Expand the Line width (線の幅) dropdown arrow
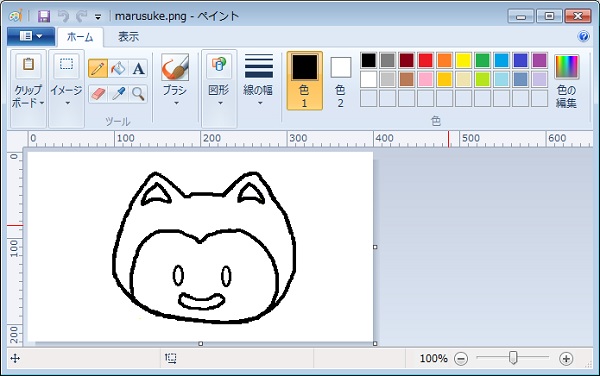This screenshot has height=376, width=600. point(260,103)
